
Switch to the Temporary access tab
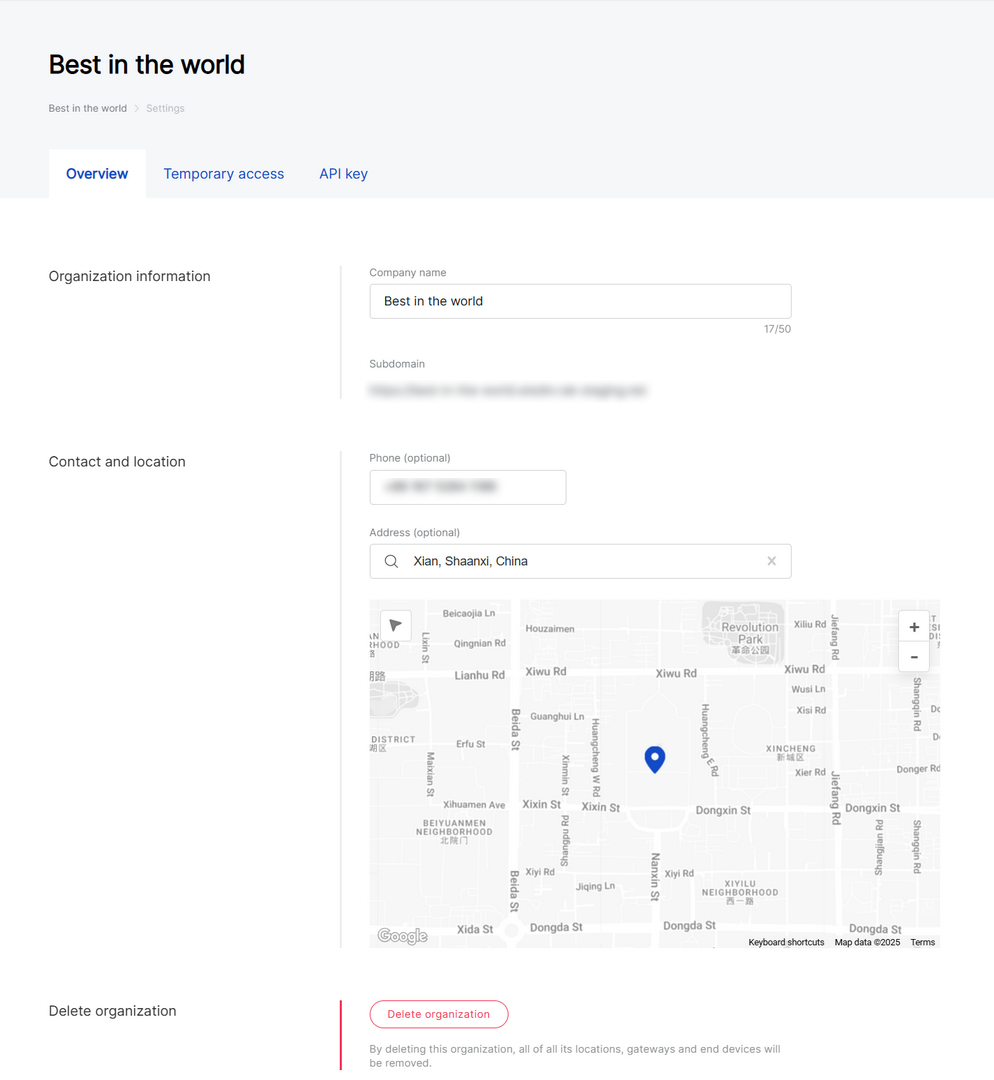click(224, 173)
